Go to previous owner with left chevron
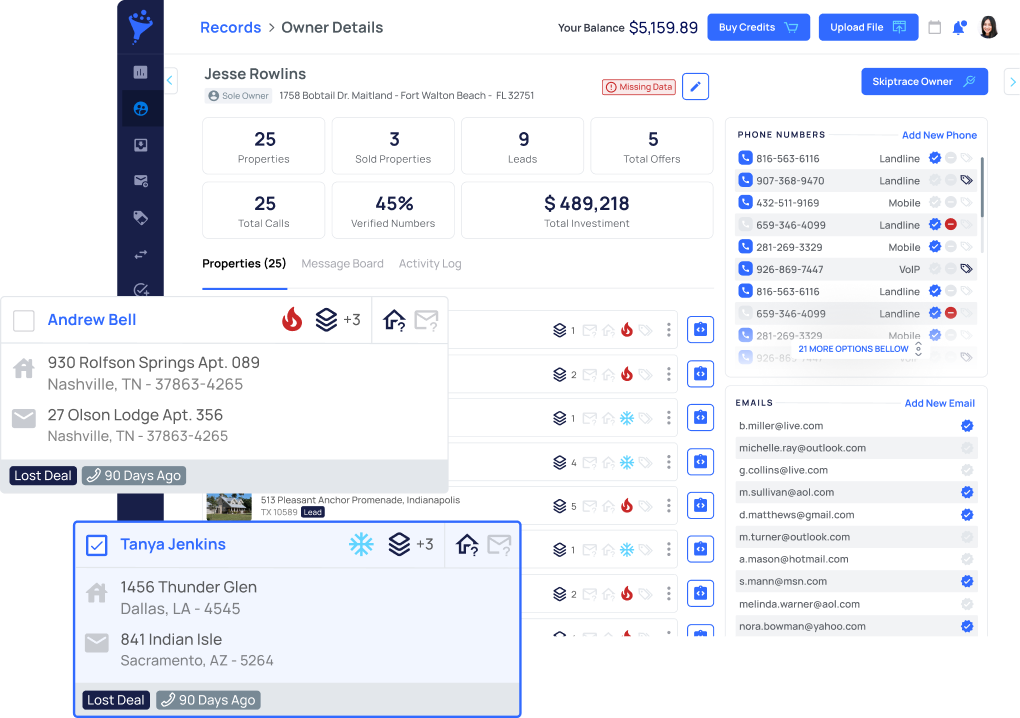Screen dimensions: 1020x718 (170, 81)
